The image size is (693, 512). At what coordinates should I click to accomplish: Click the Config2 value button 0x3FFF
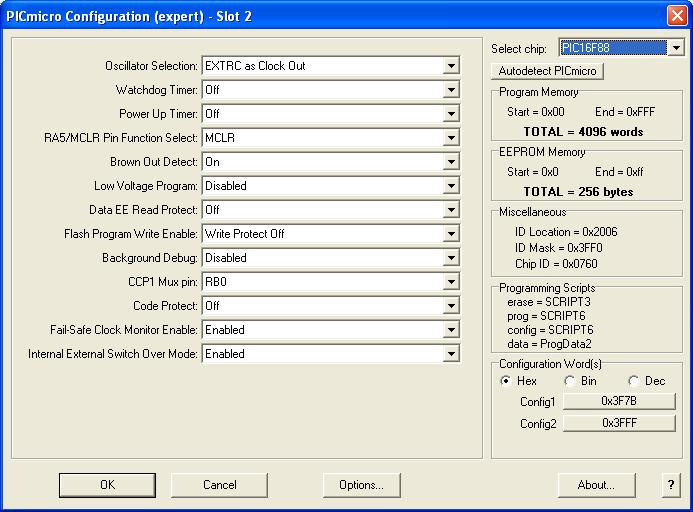click(619, 423)
